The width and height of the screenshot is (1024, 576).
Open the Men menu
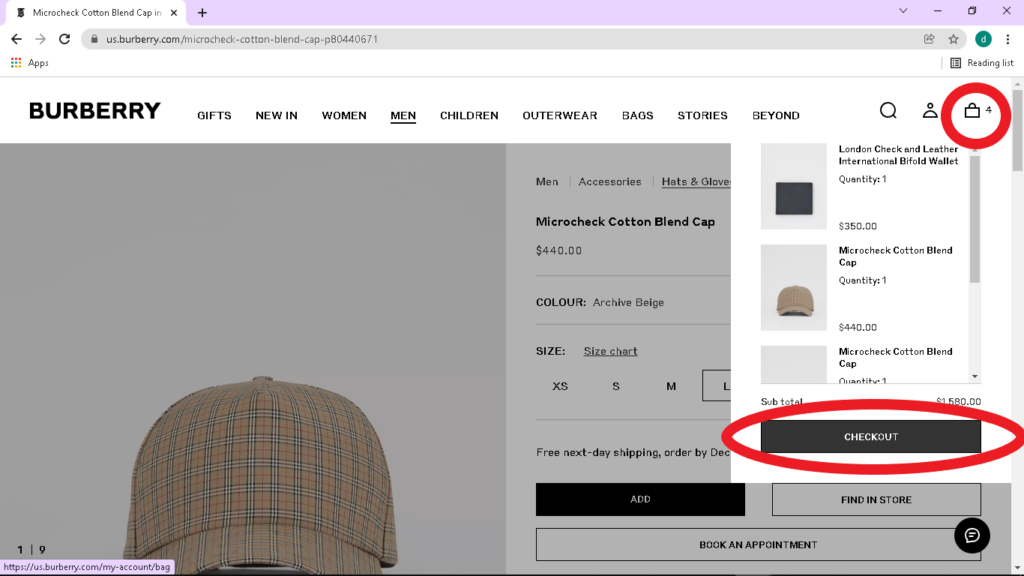click(x=403, y=116)
